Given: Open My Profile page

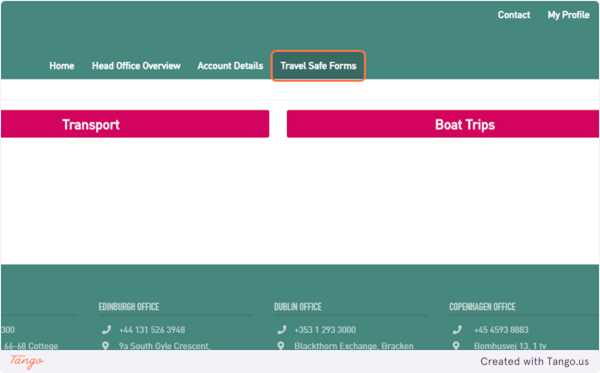Looking at the screenshot, I should click(x=568, y=15).
